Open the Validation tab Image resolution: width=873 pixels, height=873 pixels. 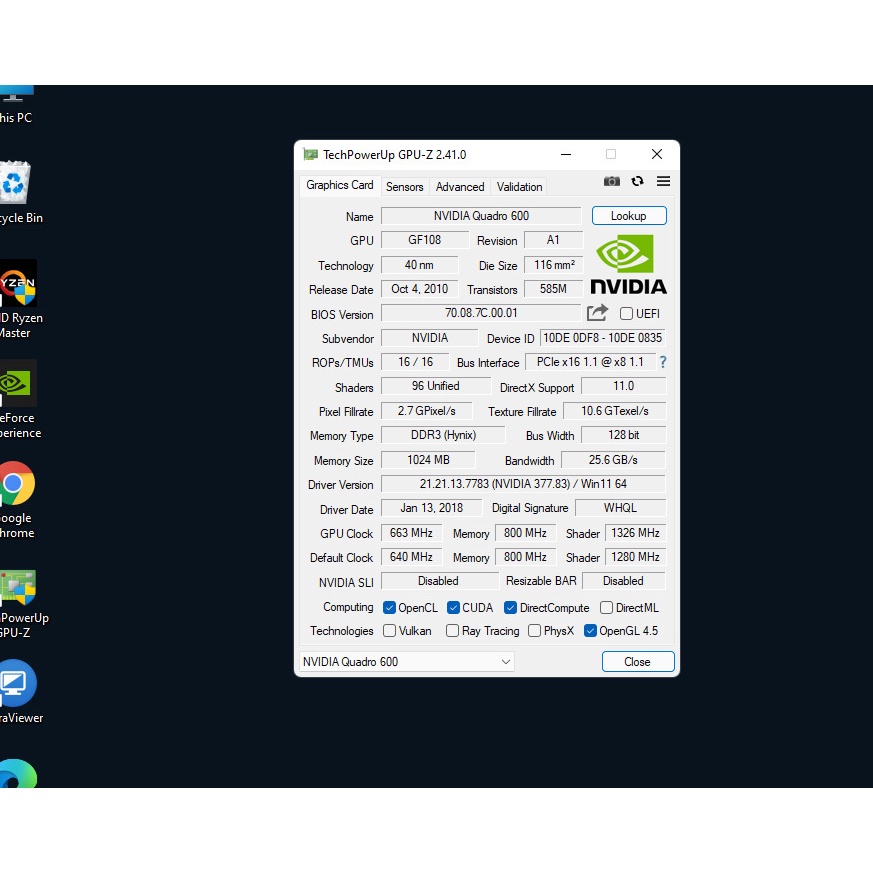click(x=520, y=187)
